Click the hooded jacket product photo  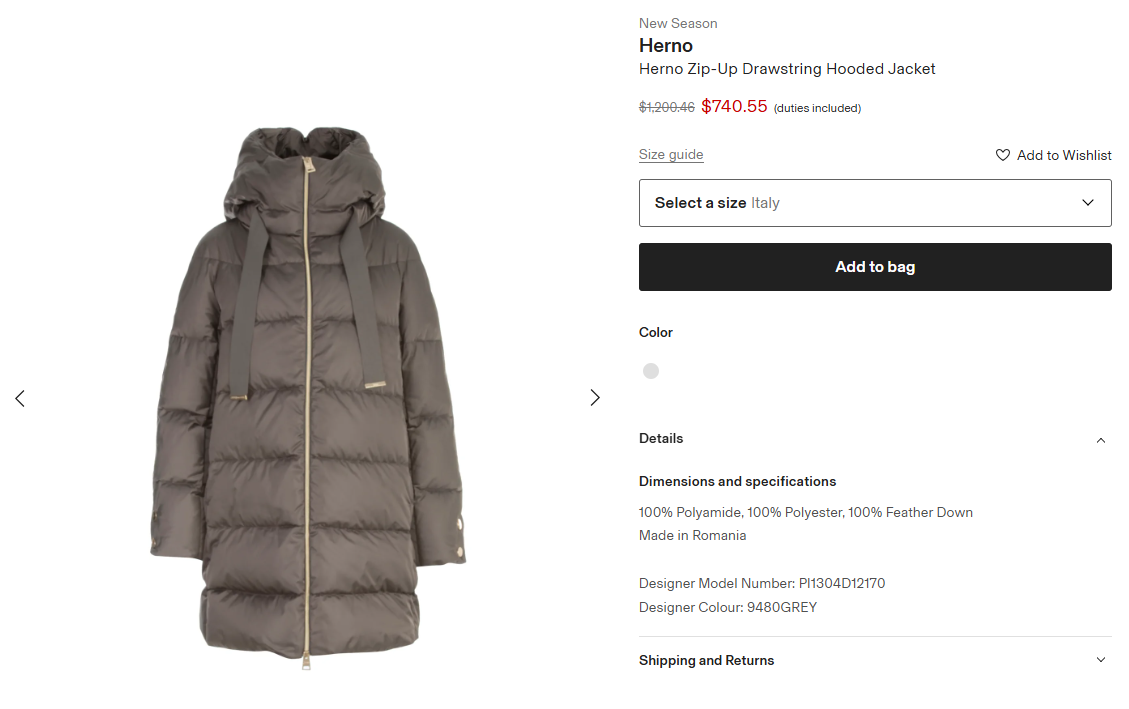308,400
